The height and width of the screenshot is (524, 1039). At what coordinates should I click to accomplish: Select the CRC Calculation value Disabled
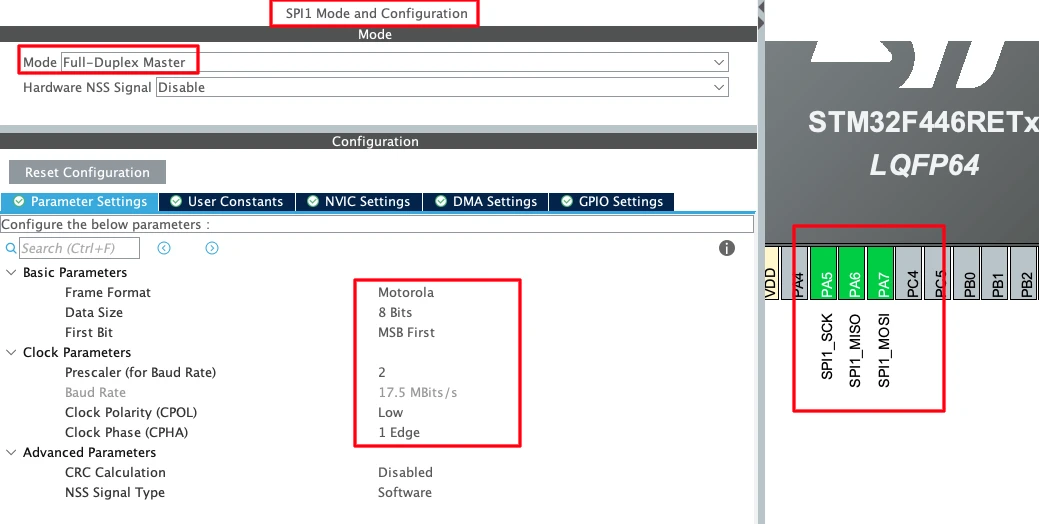click(405, 472)
